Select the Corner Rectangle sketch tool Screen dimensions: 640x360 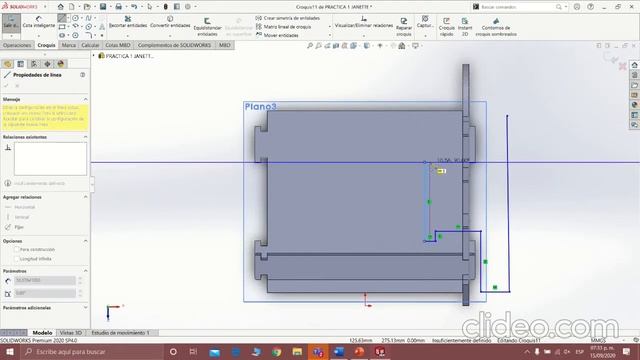click(x=62, y=27)
